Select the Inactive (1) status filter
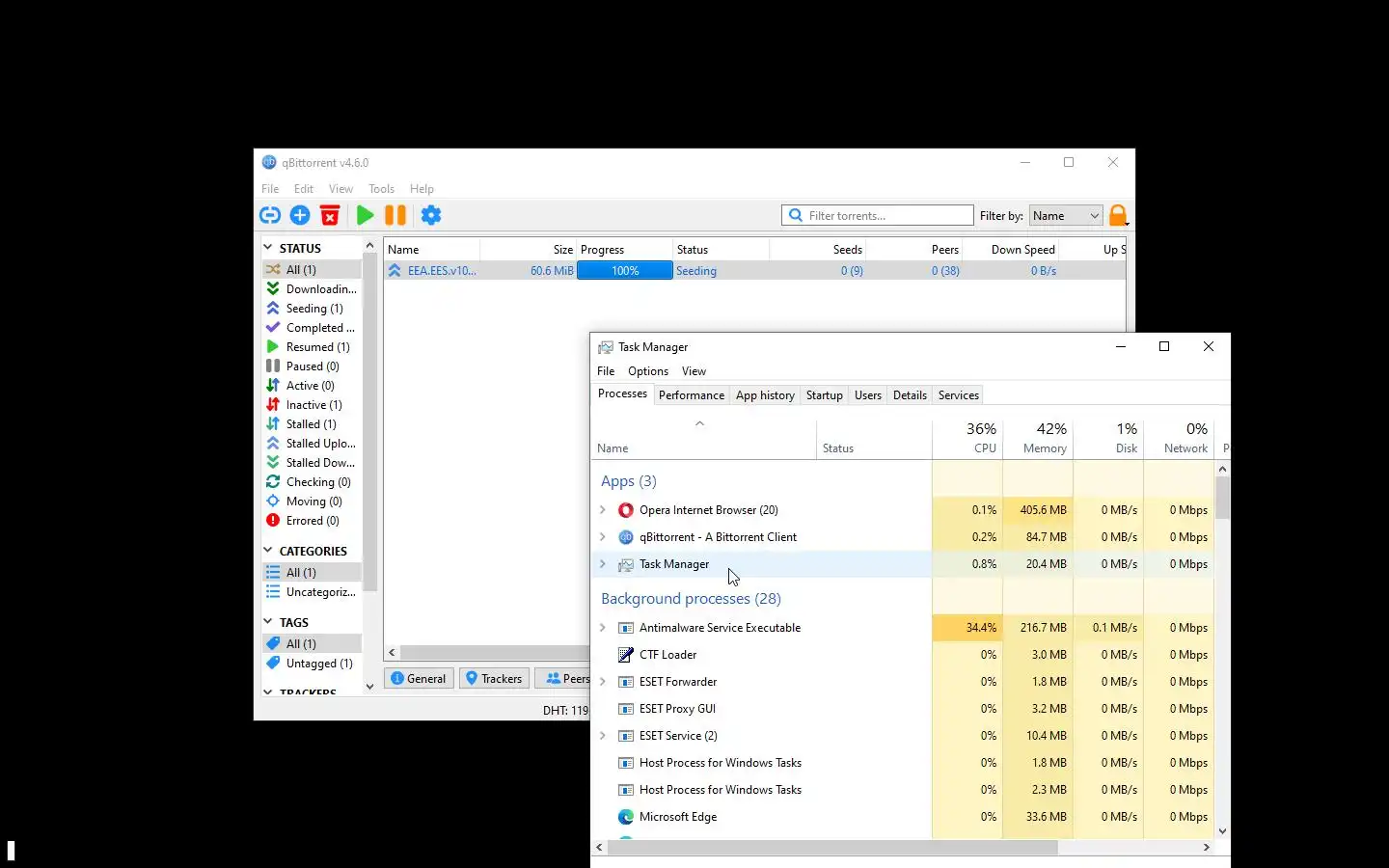 tap(313, 405)
